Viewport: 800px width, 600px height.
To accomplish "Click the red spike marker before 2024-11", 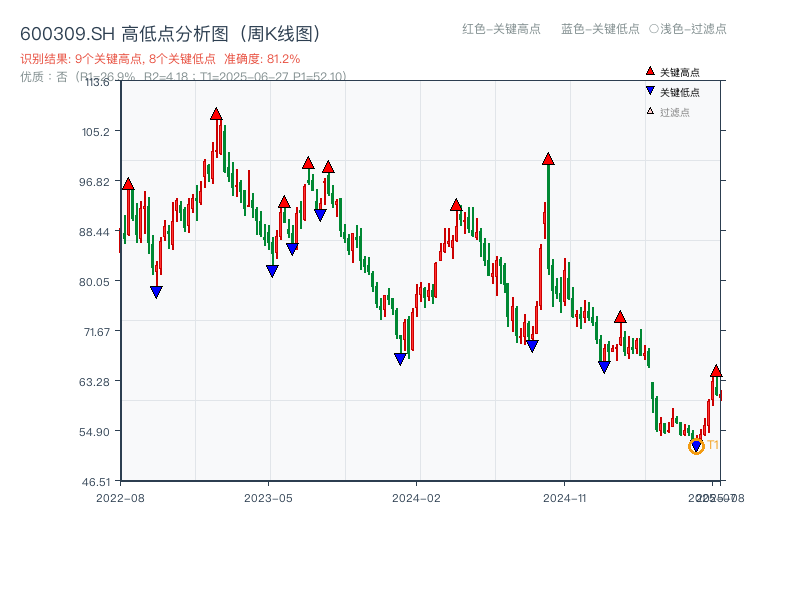I will [x=548, y=156].
